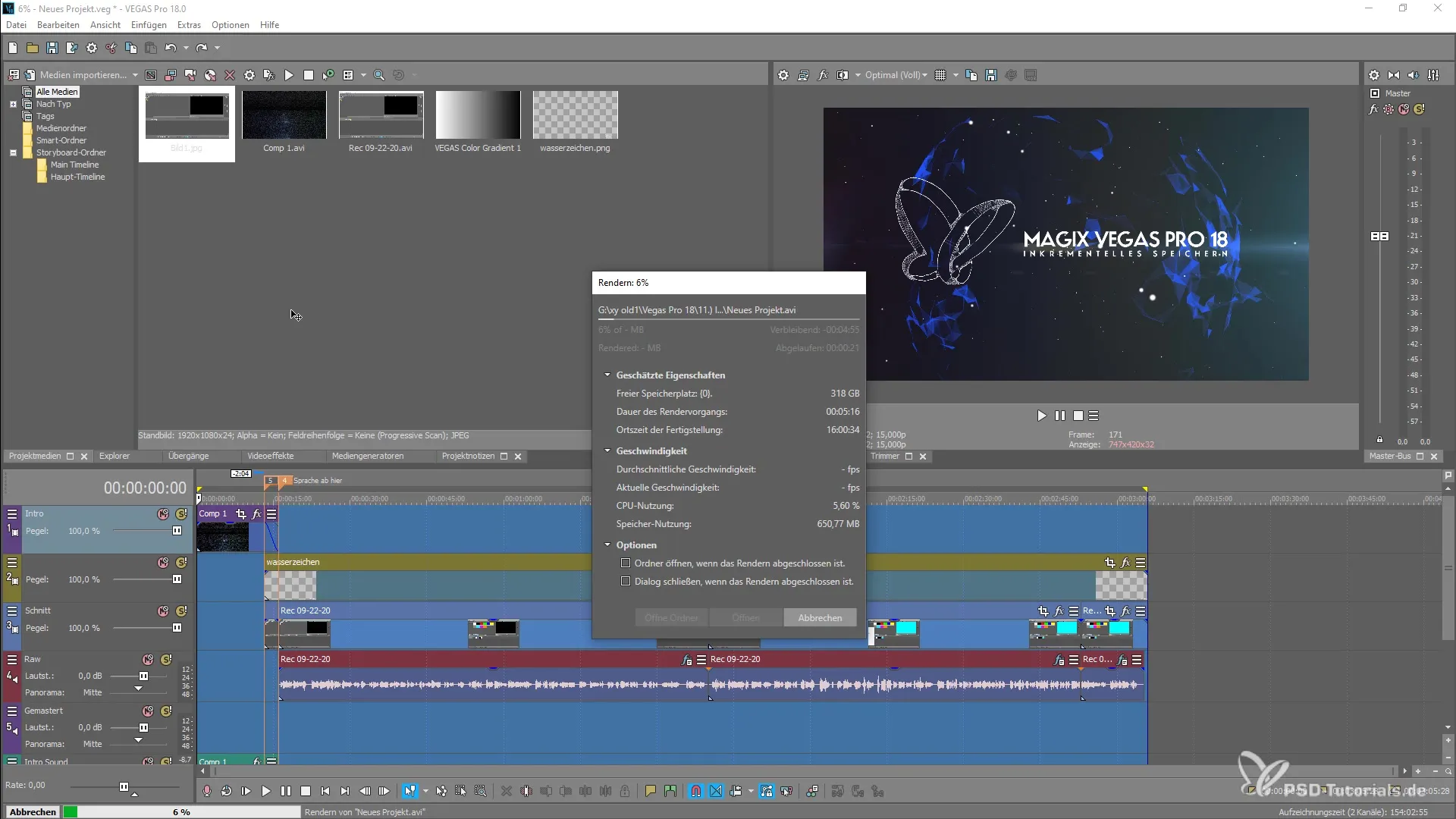Screen dimensions: 1456x819
Task: Open preview quality Optimal (Voll) dropdown
Action: (x=896, y=75)
